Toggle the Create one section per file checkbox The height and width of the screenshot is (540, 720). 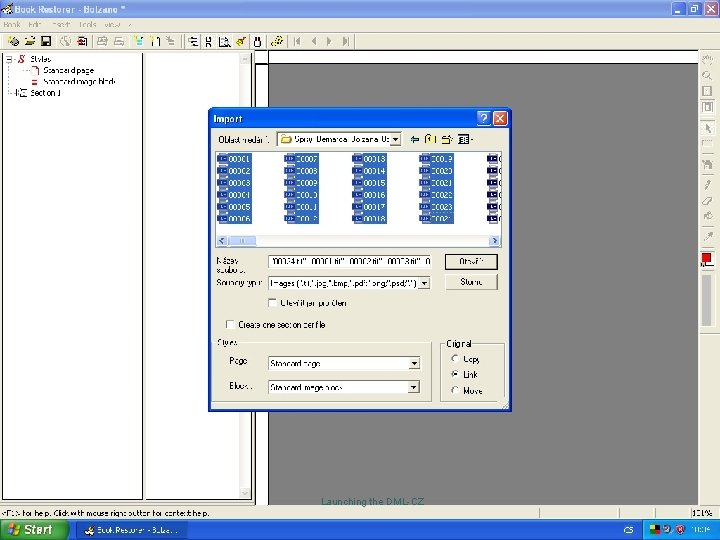pos(230,325)
